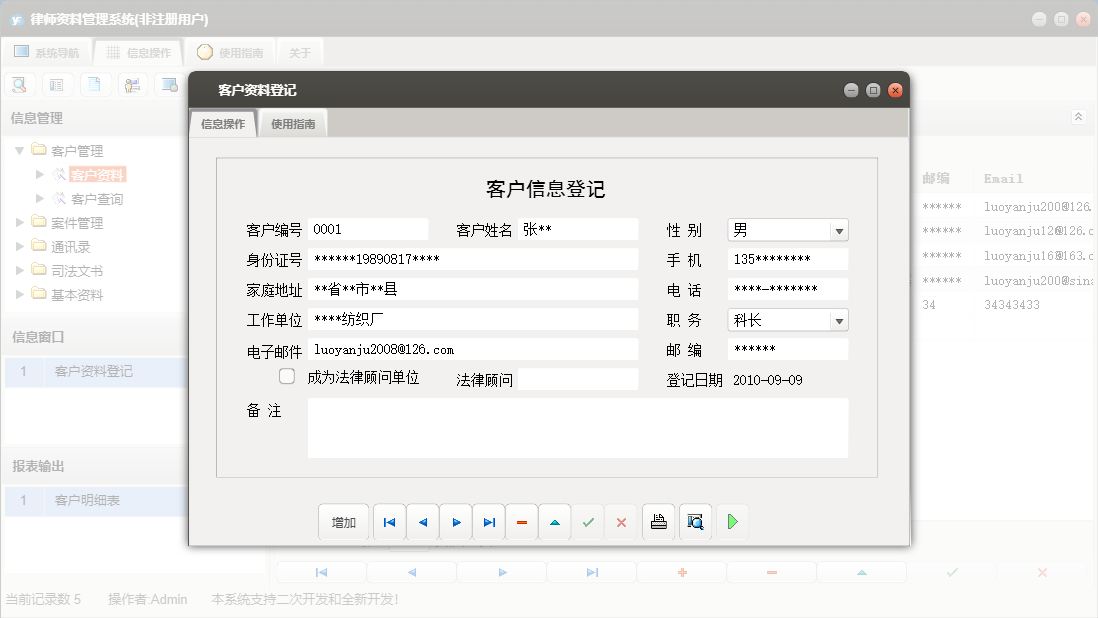Image resolution: width=1098 pixels, height=618 pixels.
Task: Click the 增加 button
Action: coord(344,521)
